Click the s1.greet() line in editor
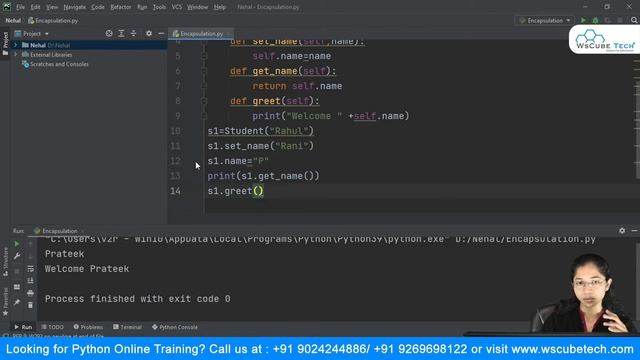The width and height of the screenshot is (640, 360). coord(236,191)
